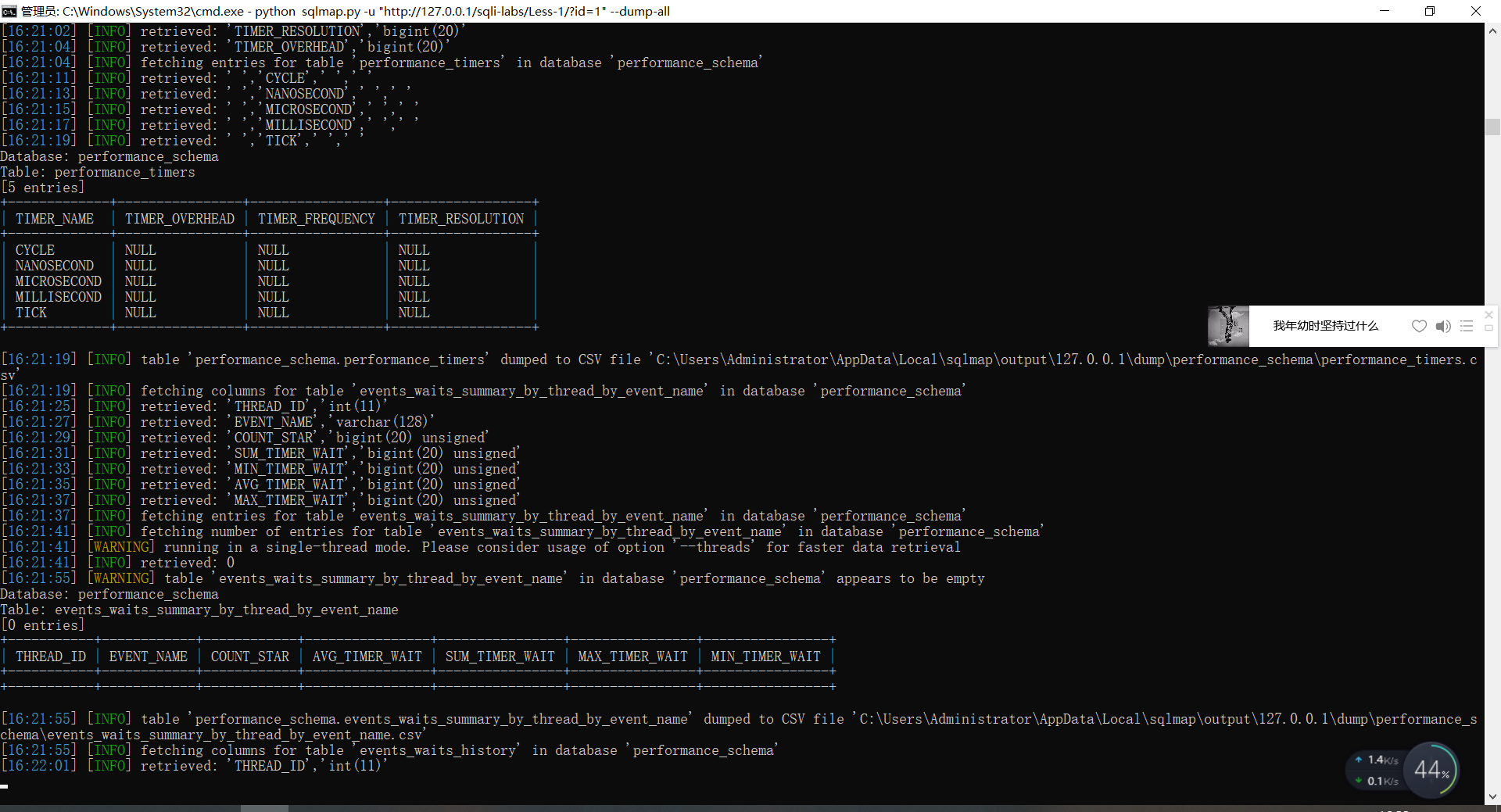The width and height of the screenshot is (1501, 812).
Task: Click the [16:22:01] timestamp
Action: click(39, 766)
